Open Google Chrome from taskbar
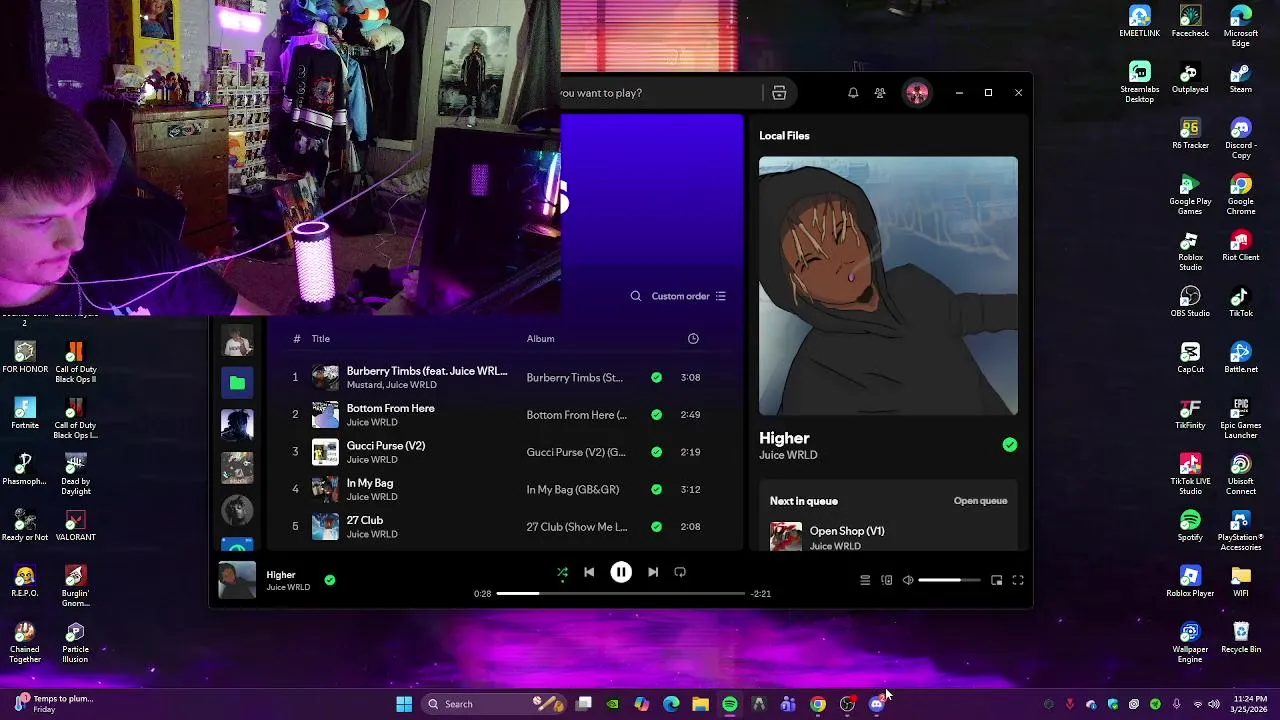The width and height of the screenshot is (1280, 720). pos(818,704)
